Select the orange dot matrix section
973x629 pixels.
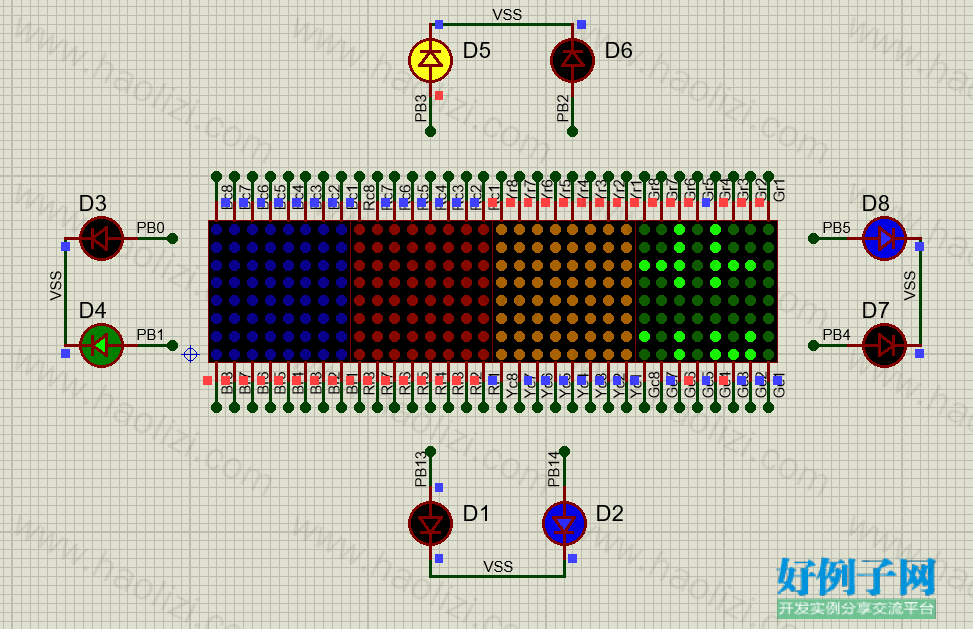[x=564, y=292]
